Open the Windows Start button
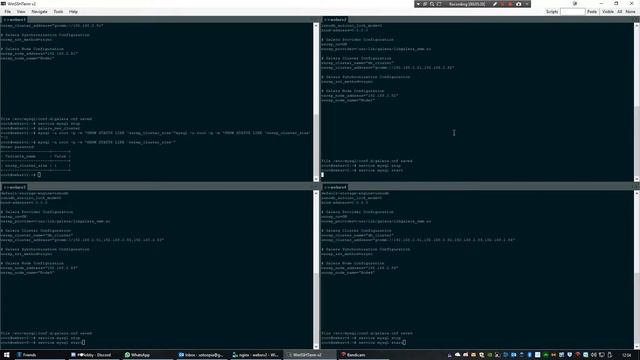640x360 pixels. [6, 355]
